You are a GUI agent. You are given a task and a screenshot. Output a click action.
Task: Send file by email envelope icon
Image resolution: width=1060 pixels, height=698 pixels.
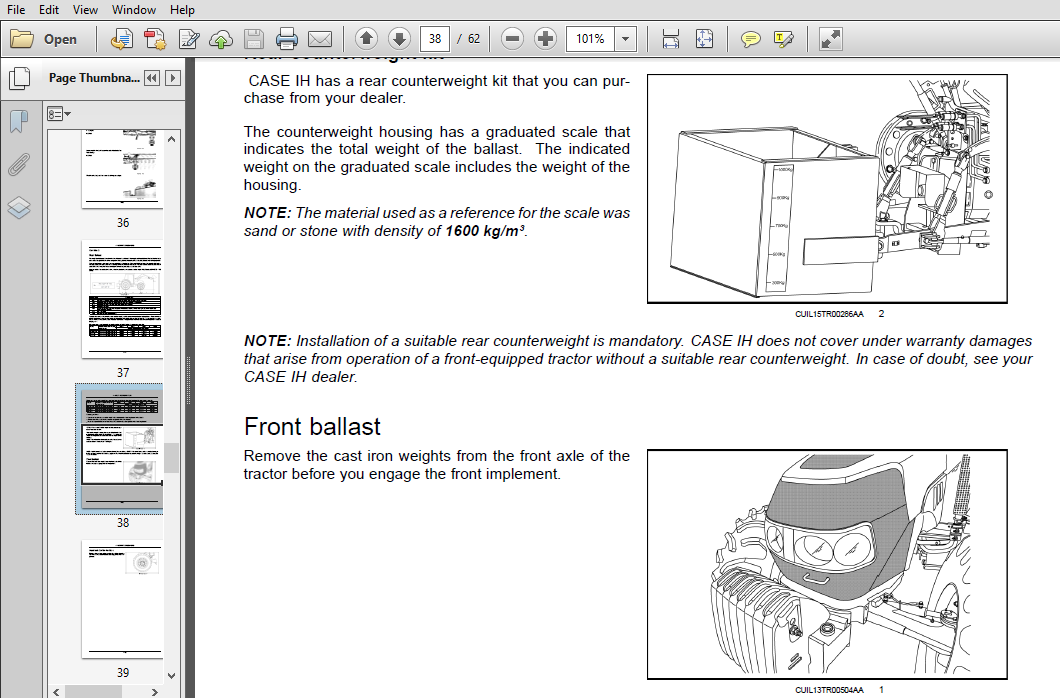(x=320, y=39)
